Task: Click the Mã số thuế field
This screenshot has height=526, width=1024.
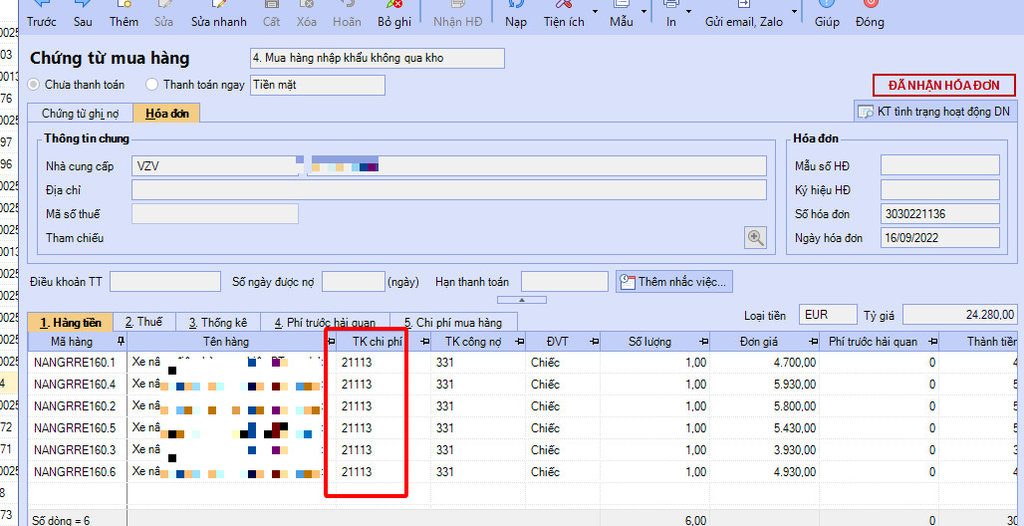Action: point(215,214)
